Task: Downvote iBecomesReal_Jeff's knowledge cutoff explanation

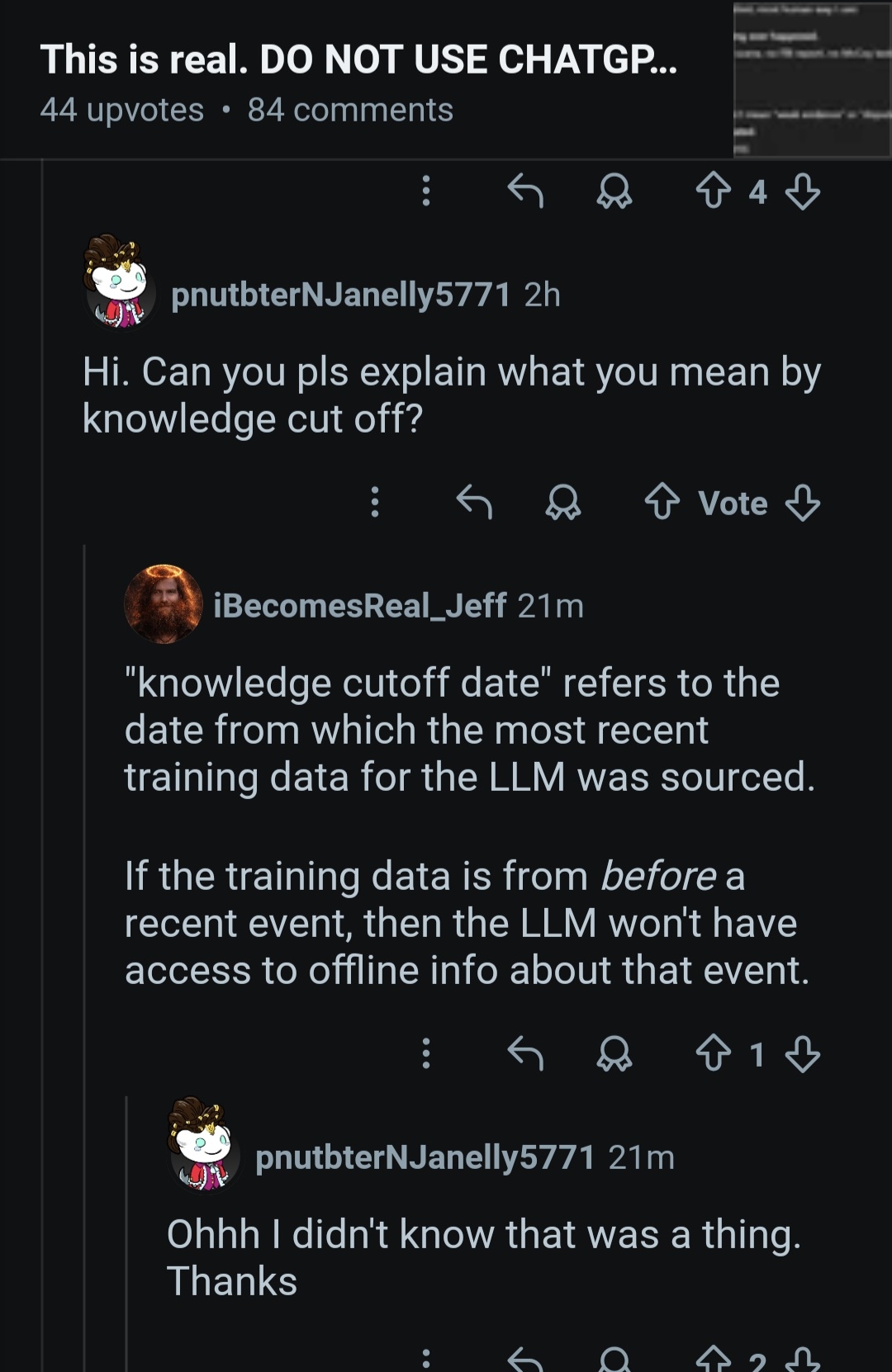Action: point(802,1053)
